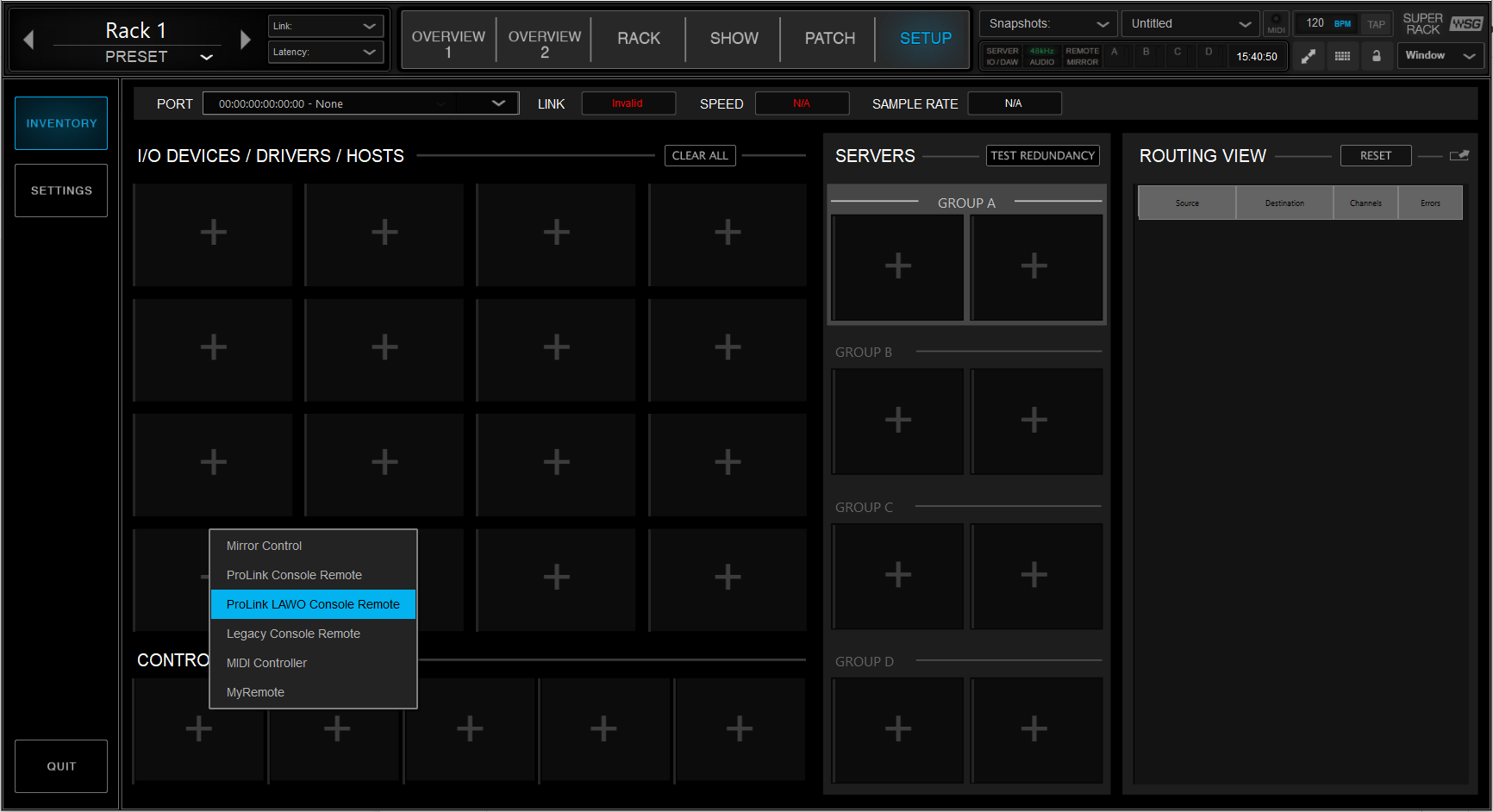Click the Super Rack WSG logo
This screenshot has height=812, width=1493.
(1443, 24)
